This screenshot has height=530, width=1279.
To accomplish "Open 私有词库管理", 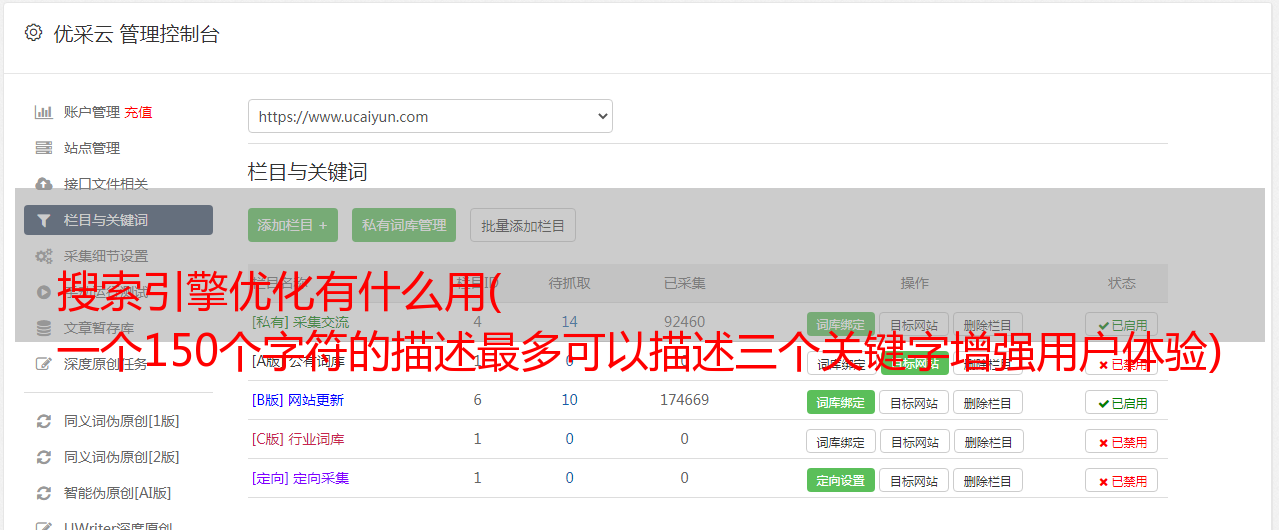I will click(x=404, y=225).
